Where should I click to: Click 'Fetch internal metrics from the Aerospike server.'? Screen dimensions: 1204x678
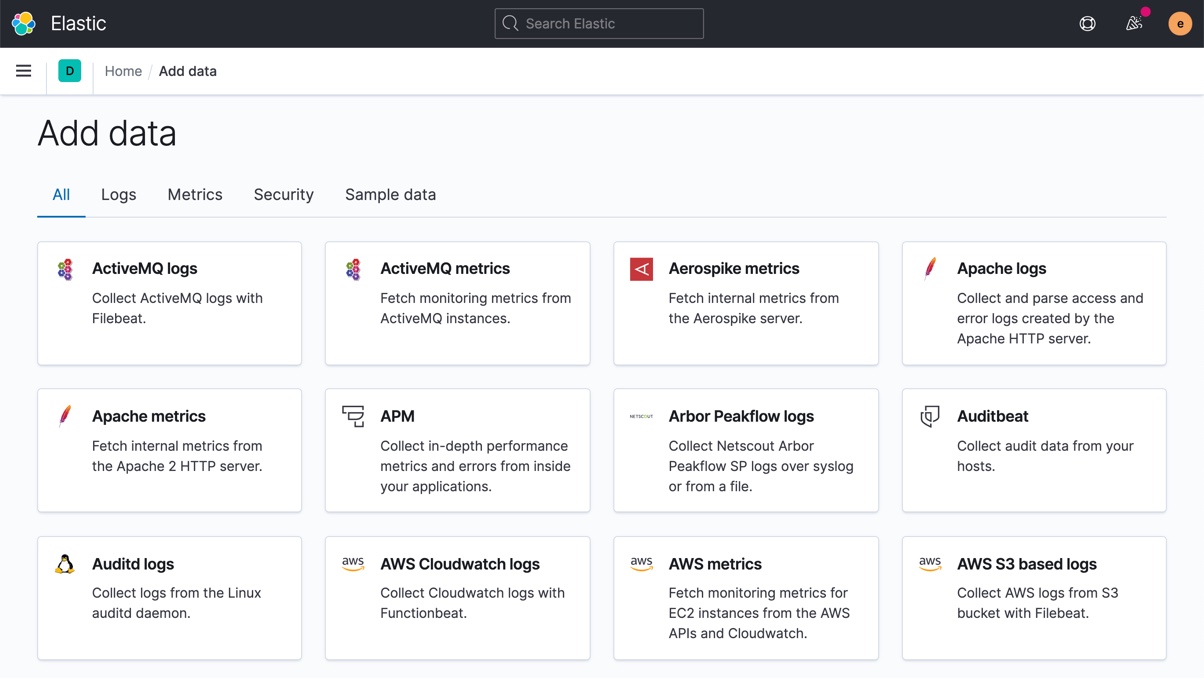(754, 308)
